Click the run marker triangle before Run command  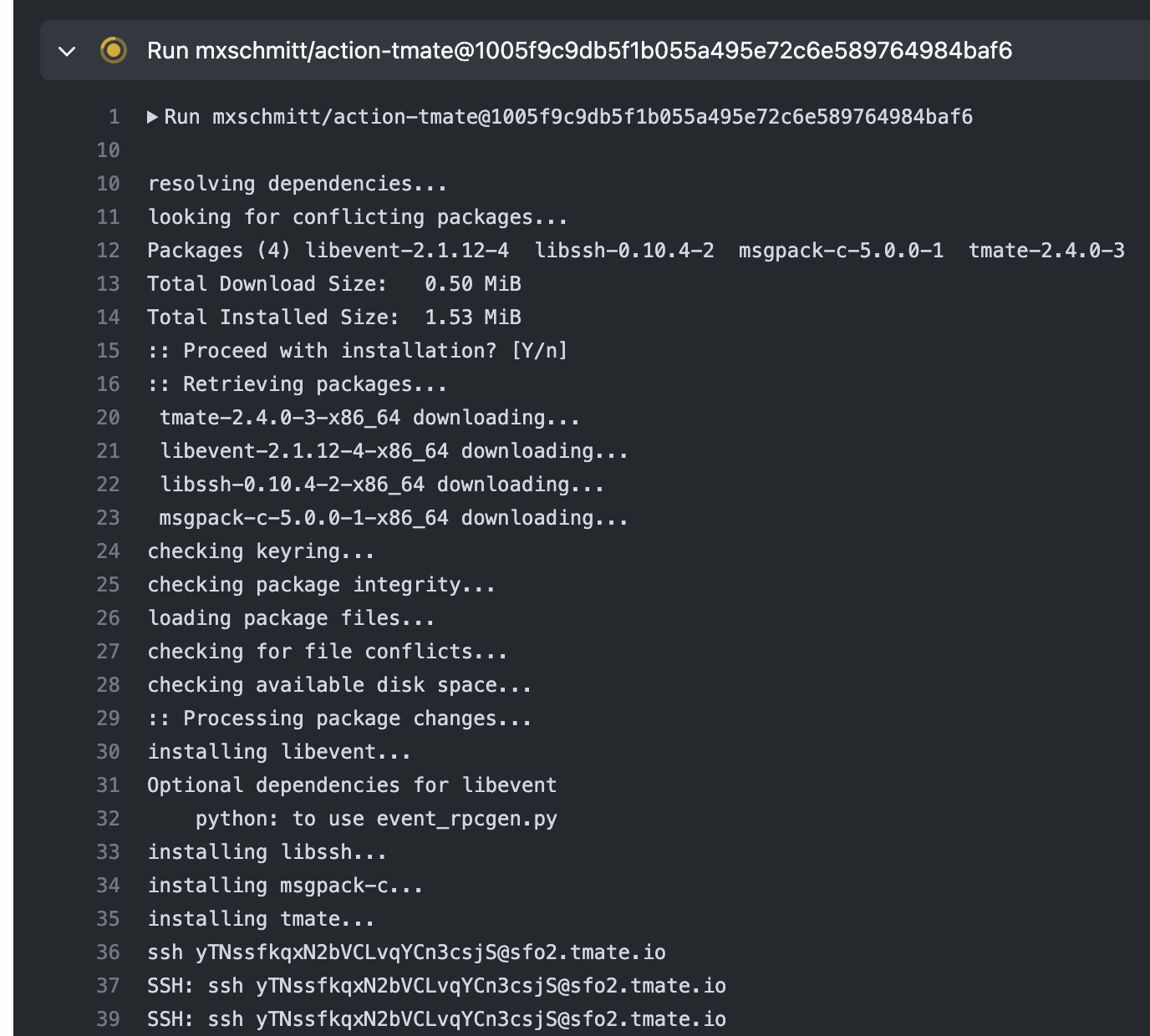pyautogui.click(x=153, y=117)
